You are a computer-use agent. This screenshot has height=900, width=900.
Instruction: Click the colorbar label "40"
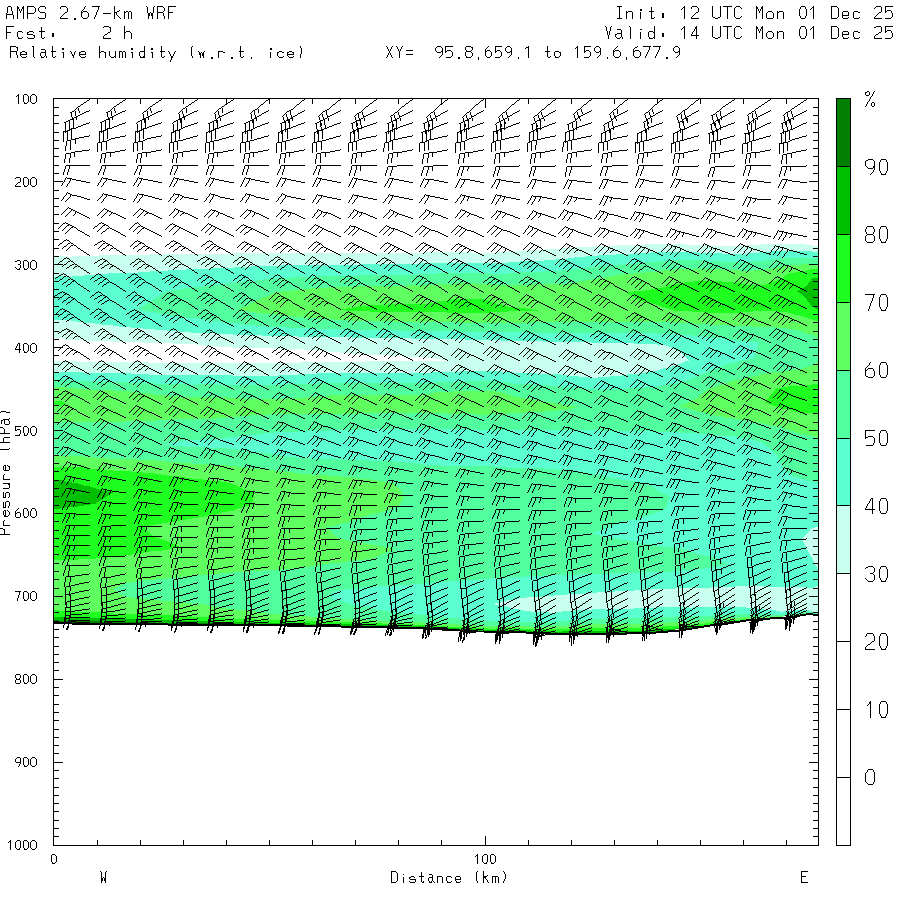coord(876,506)
